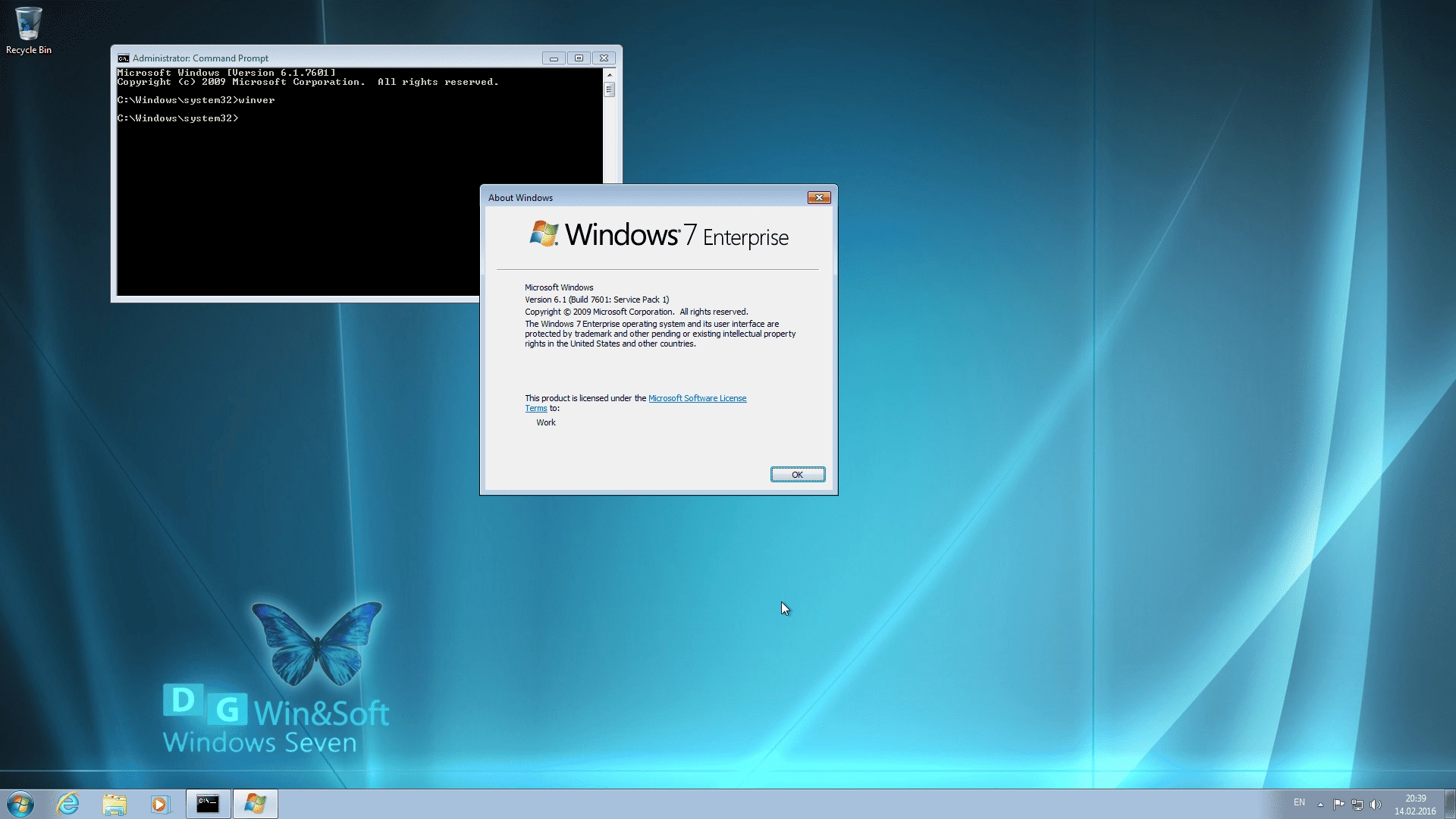Open the Recycle Bin desktop icon
Screen dimensions: 1456x819
[x=28, y=30]
